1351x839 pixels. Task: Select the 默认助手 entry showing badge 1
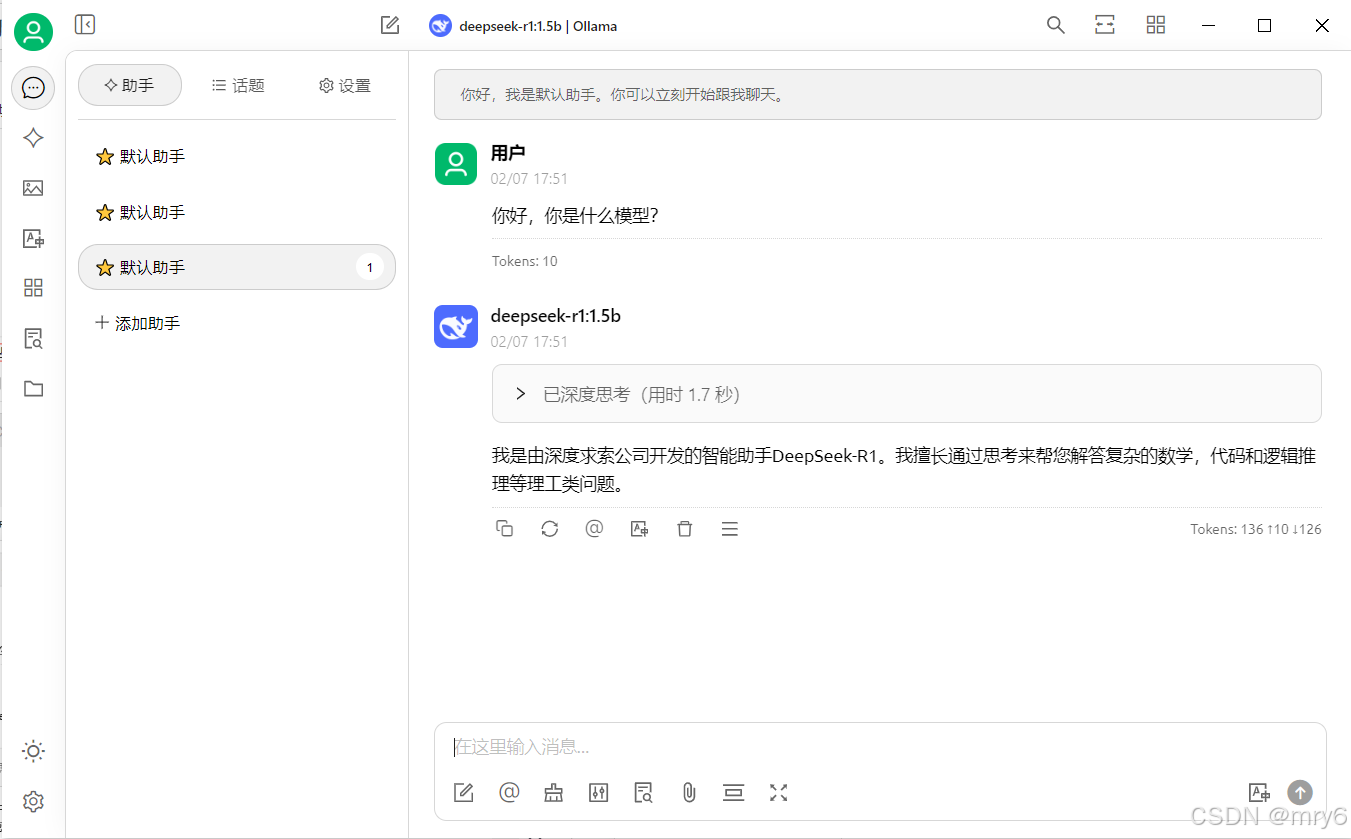pyautogui.click(x=237, y=267)
